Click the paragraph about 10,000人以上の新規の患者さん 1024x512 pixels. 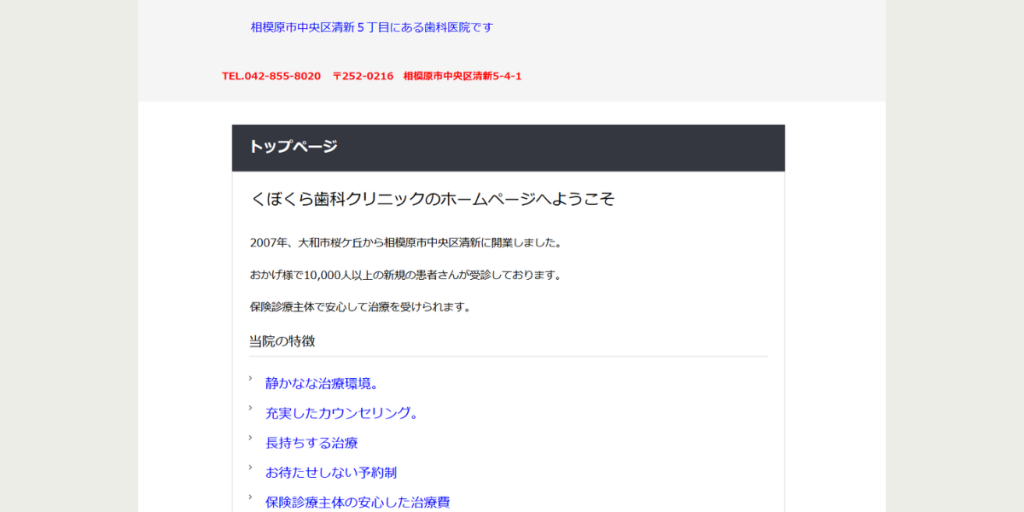pyautogui.click(x=406, y=275)
